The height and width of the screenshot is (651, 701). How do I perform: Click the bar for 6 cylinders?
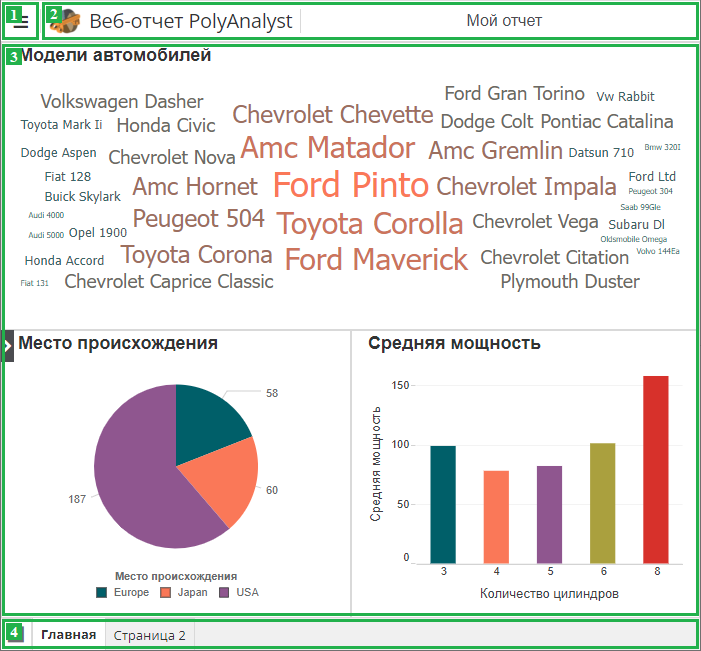603,503
